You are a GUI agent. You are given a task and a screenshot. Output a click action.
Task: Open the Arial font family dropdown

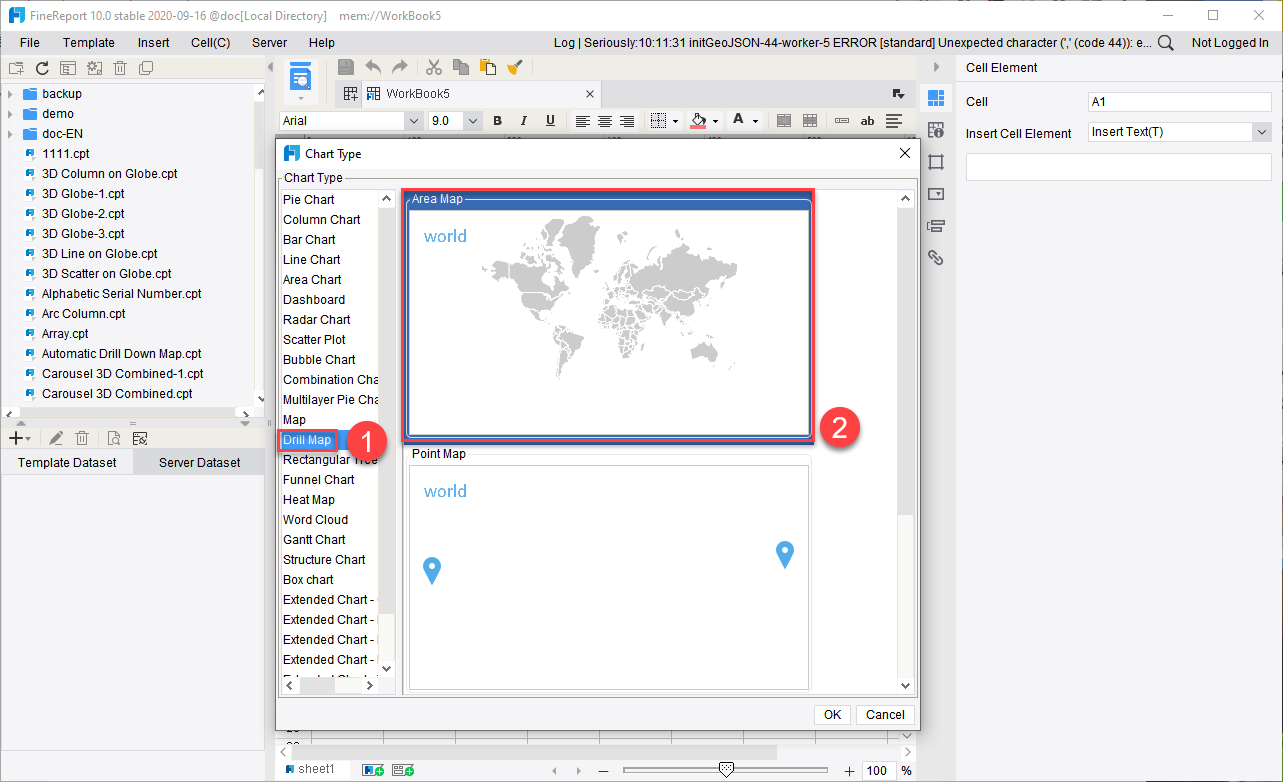point(415,120)
